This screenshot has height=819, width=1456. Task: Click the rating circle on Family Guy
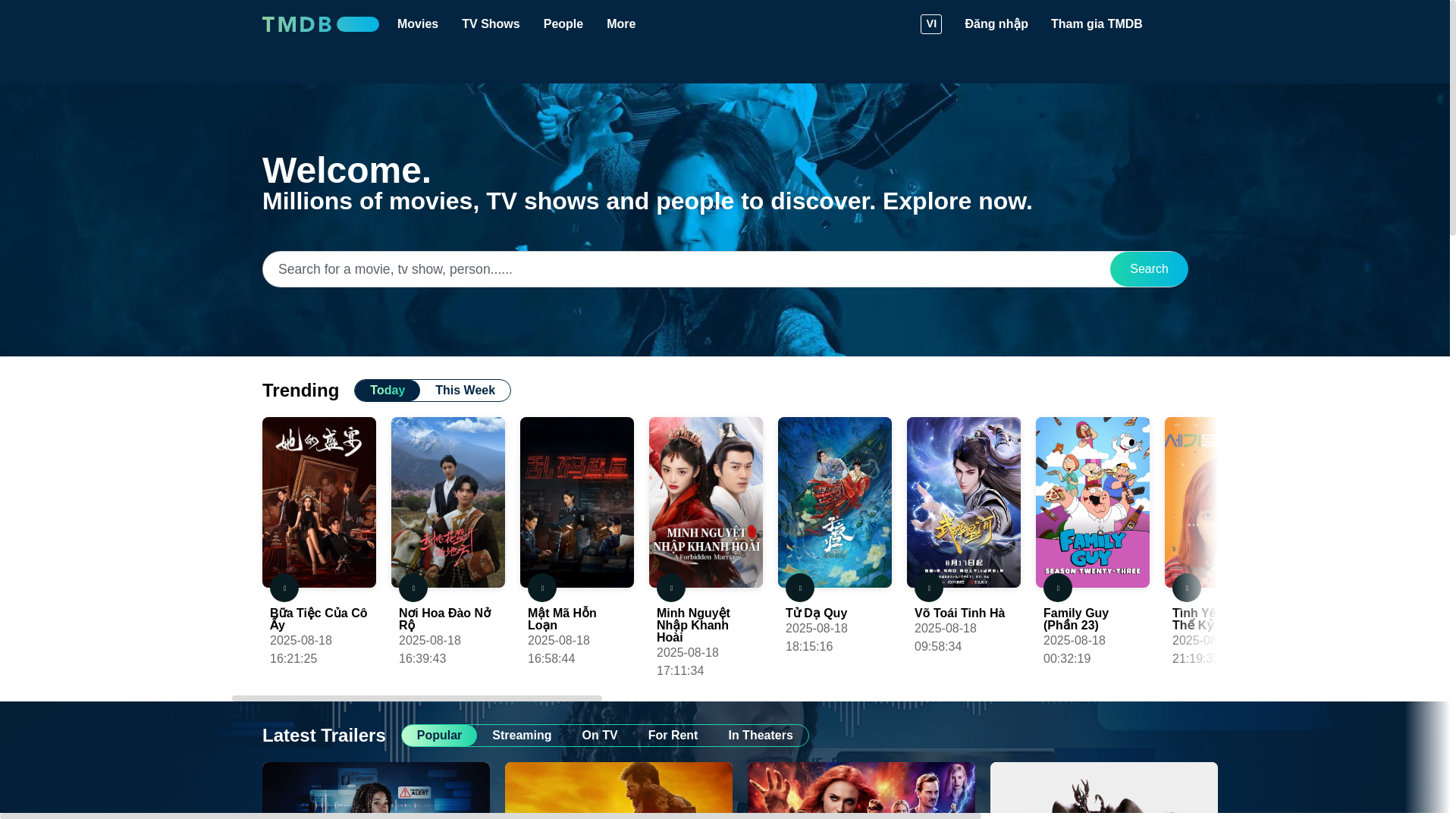pyautogui.click(x=1058, y=588)
